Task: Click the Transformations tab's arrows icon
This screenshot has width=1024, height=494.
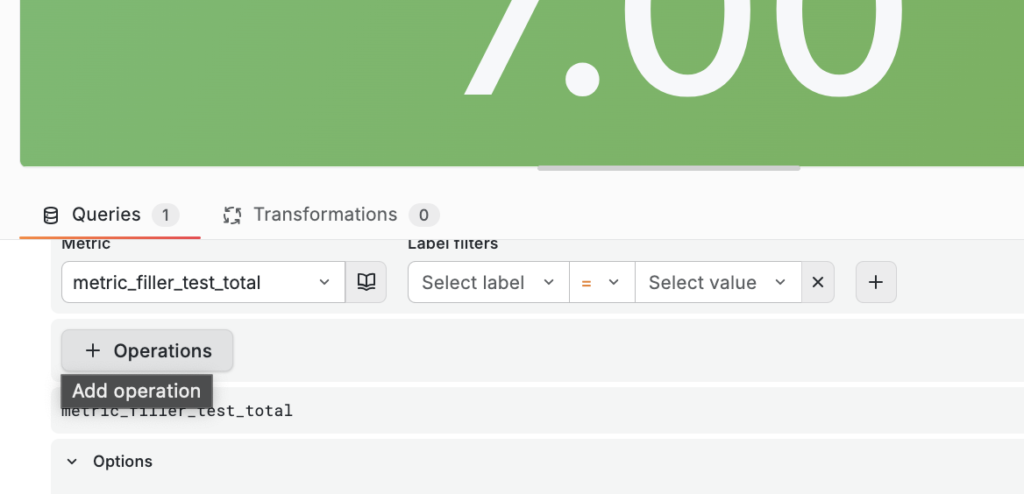Action: point(232,215)
